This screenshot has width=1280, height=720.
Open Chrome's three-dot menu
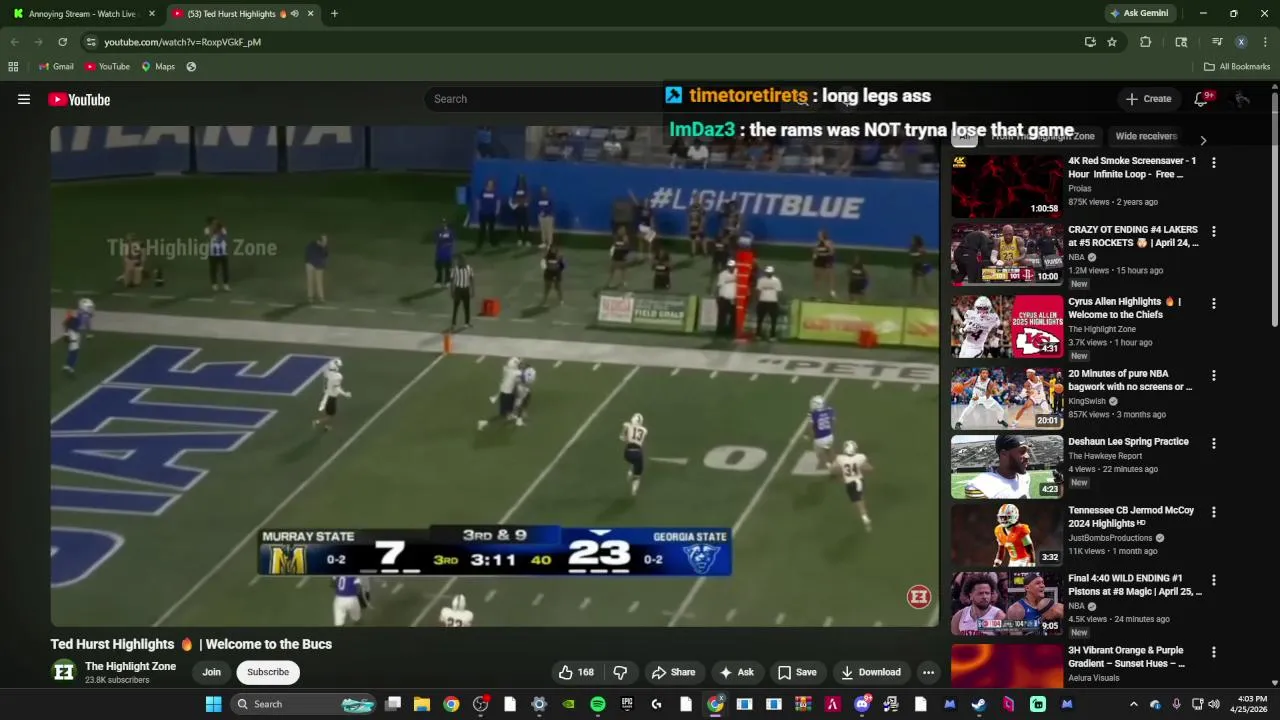click(x=1265, y=42)
